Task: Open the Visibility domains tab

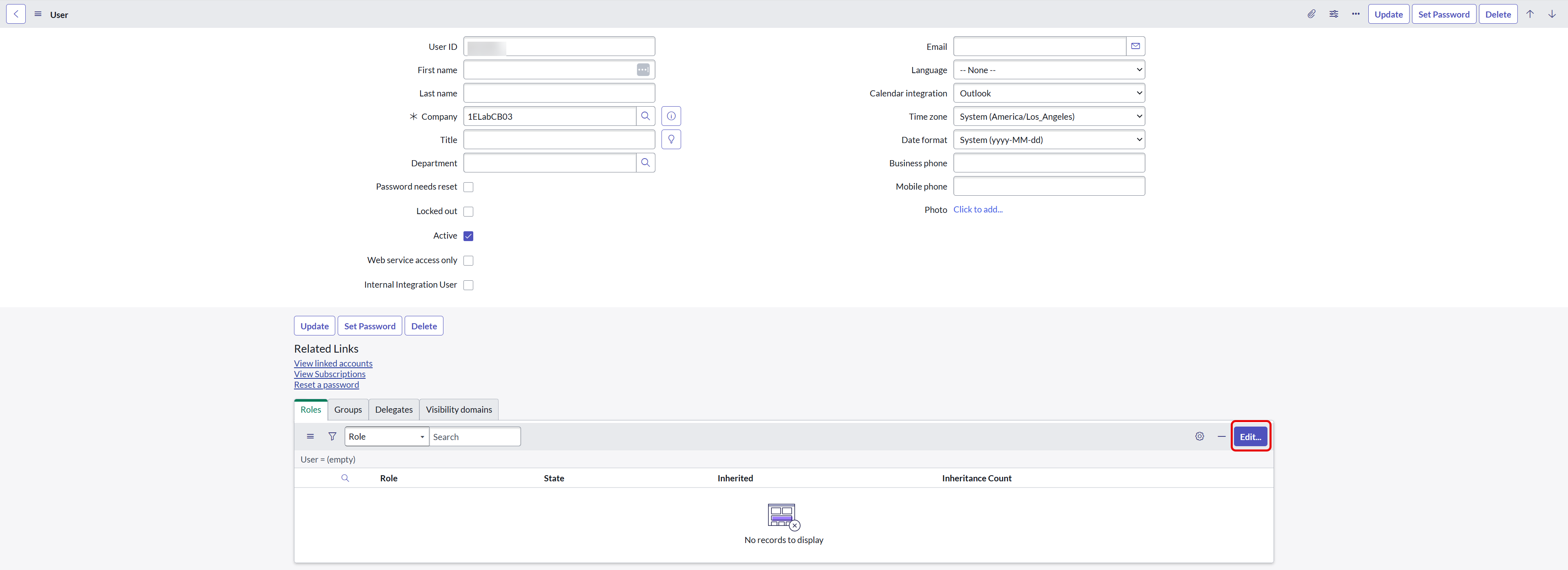Action: (458, 410)
